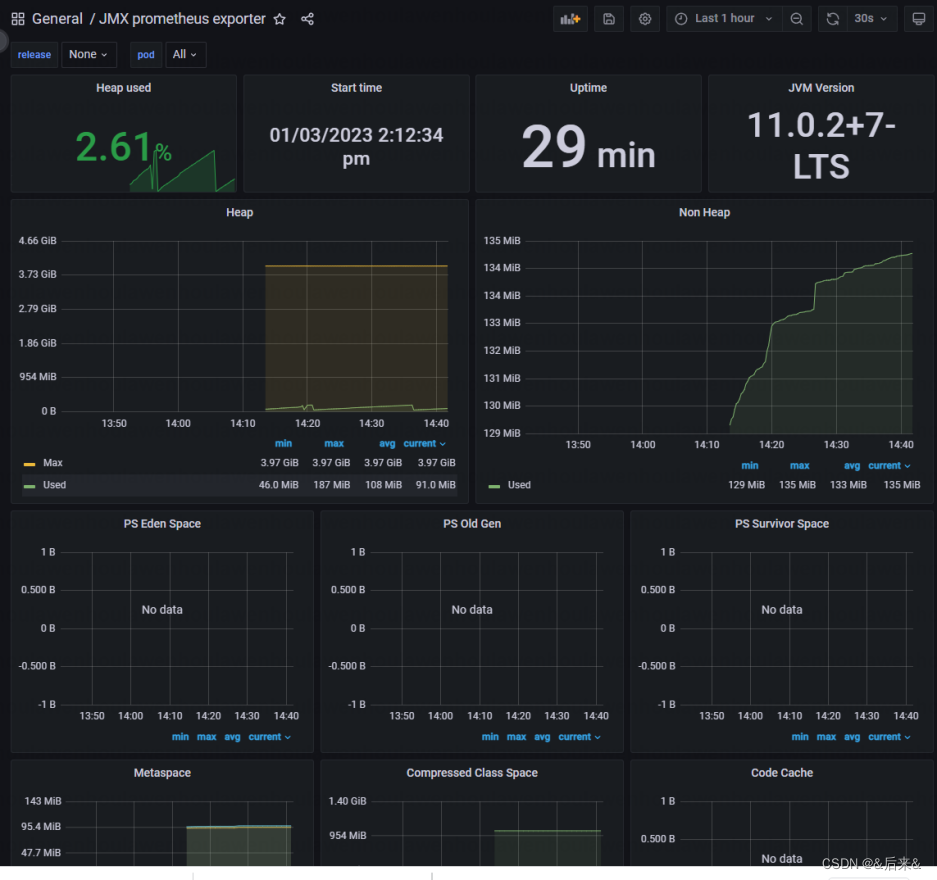Open the 30s refresh interval dropdown
Screen dimensions: 937x880
(x=869, y=19)
